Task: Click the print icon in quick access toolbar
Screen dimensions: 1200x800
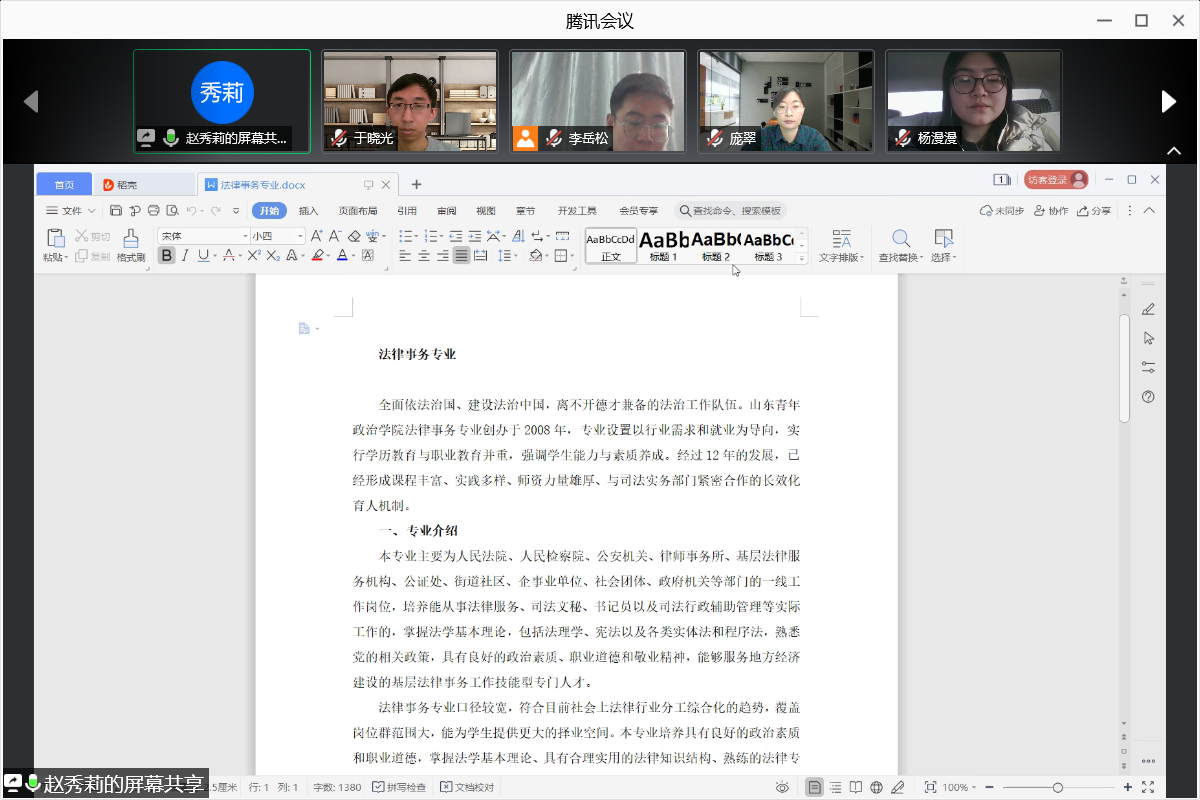Action: tap(153, 211)
